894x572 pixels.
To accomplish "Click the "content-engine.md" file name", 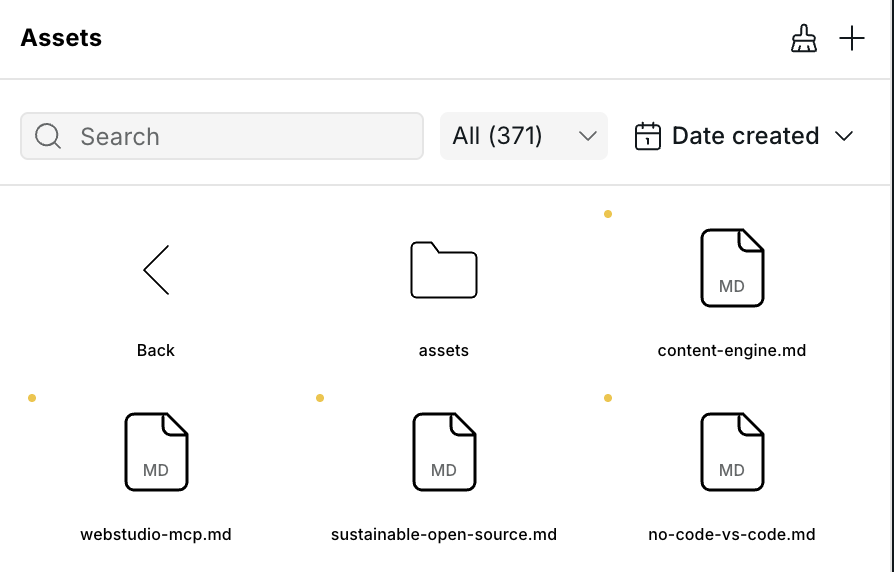I will click(x=732, y=350).
